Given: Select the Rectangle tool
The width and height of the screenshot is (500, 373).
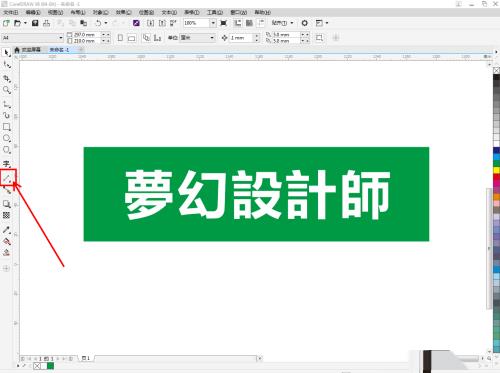Looking at the screenshot, I should click(7, 127).
